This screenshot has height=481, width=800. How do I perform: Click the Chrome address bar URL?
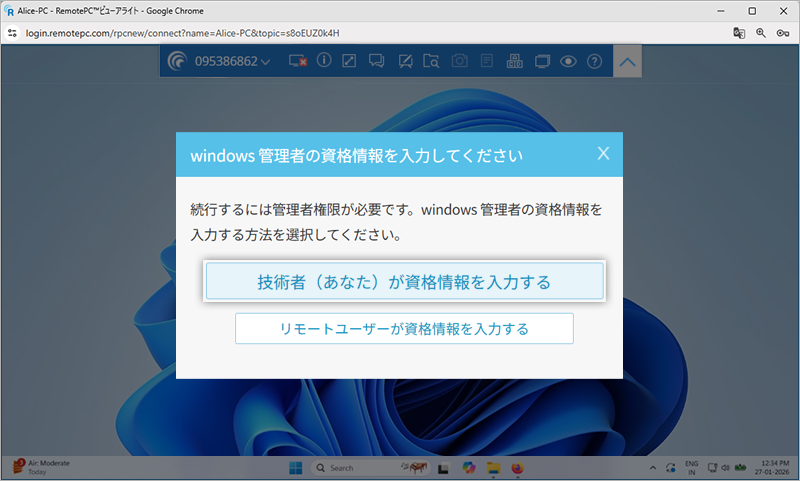click(x=183, y=33)
